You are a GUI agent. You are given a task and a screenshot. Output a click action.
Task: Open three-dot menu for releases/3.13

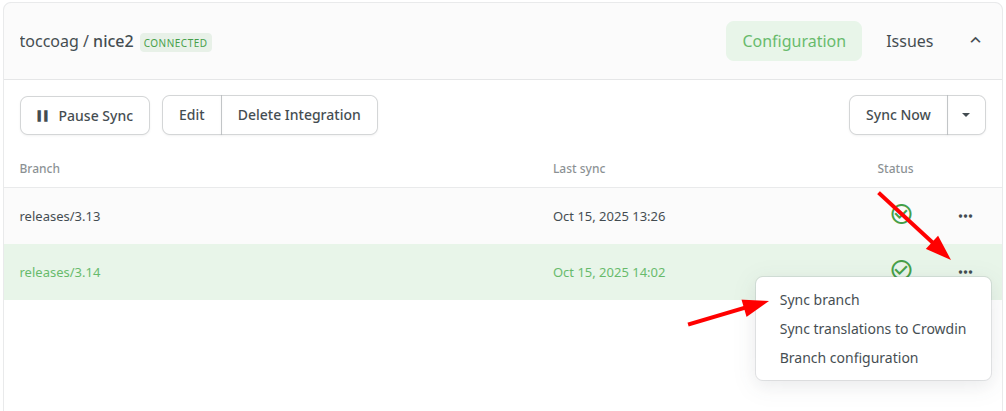[x=965, y=216]
